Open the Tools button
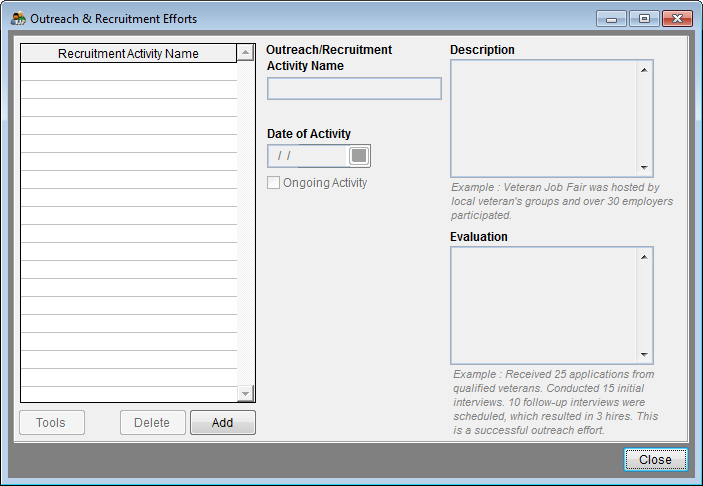Viewport: 703px width, 486px height. coord(52,422)
